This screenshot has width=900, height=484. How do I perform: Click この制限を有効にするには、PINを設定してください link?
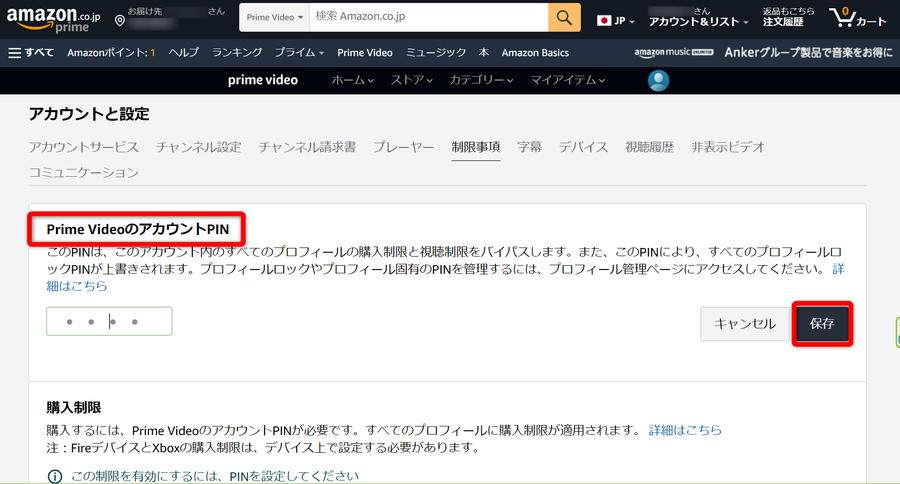215,476
